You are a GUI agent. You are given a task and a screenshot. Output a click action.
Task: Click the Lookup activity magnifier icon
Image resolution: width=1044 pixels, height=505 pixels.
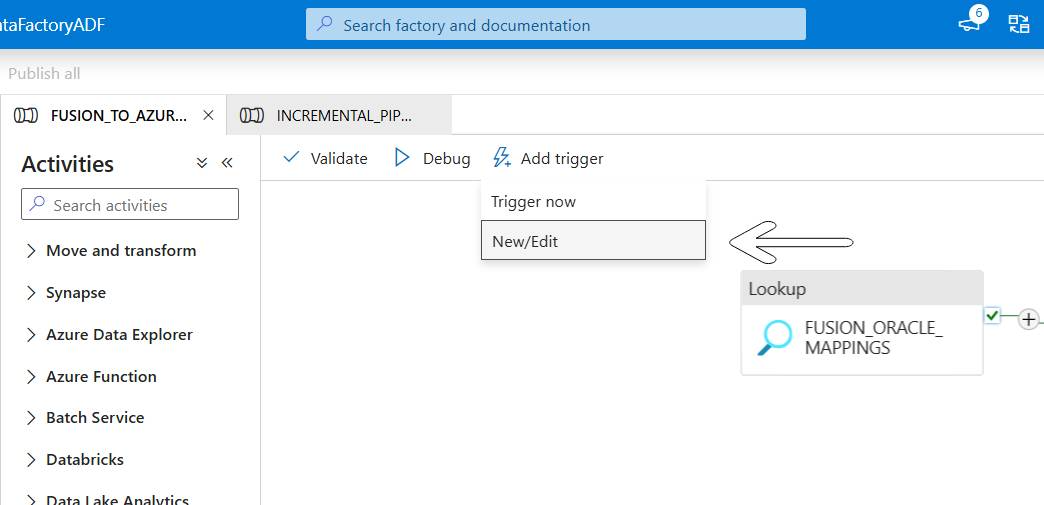coord(774,338)
